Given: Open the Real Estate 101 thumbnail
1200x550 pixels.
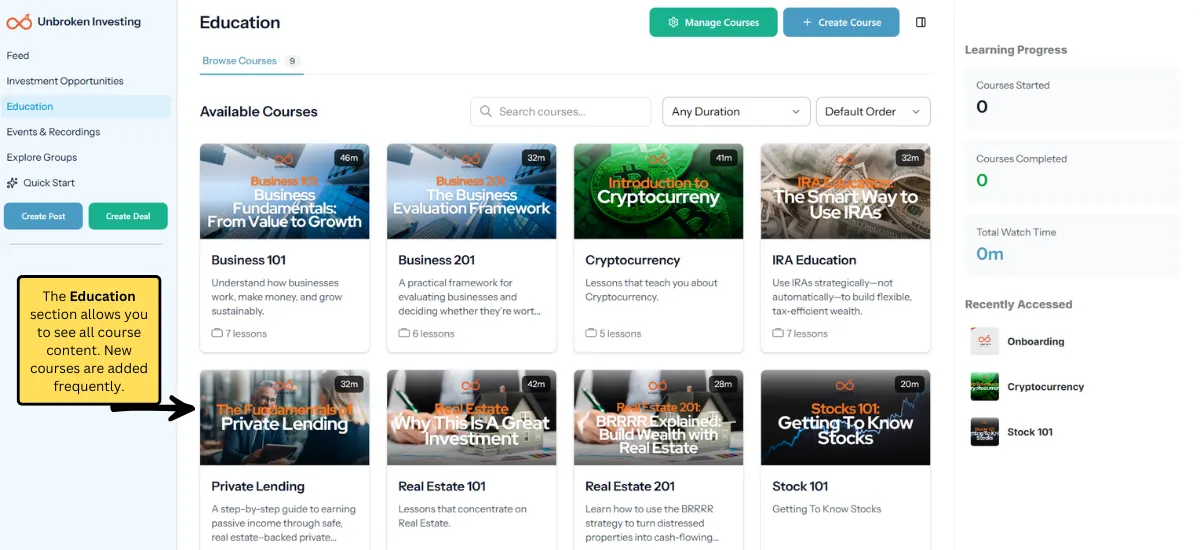Looking at the screenshot, I should point(472,418).
